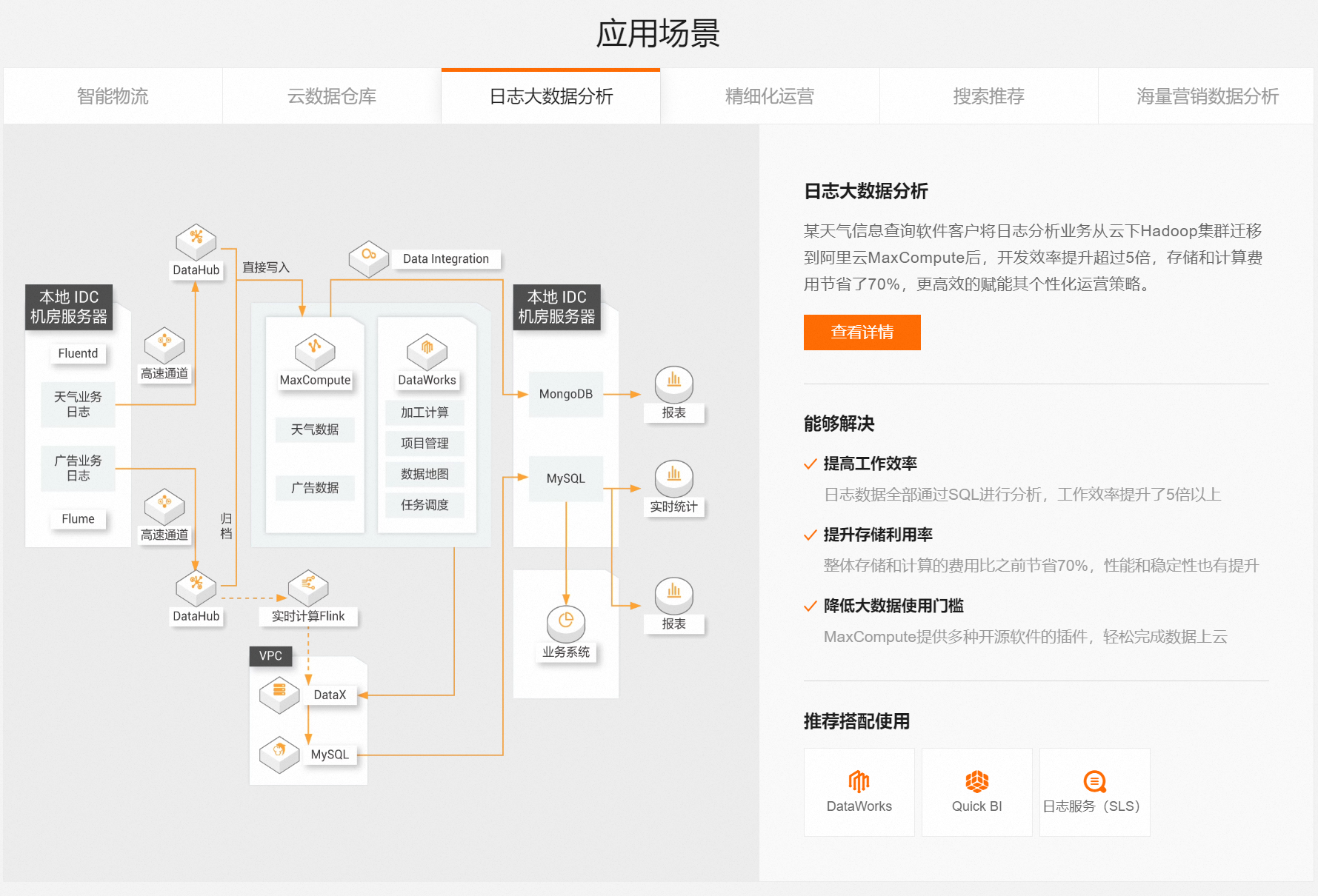
Task: Click the 天气业务日志 box
Action: click(x=78, y=404)
